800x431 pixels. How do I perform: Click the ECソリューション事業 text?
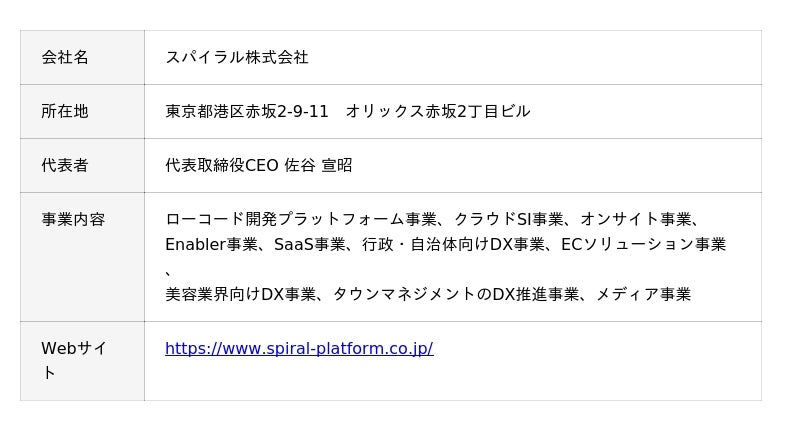tap(643, 244)
